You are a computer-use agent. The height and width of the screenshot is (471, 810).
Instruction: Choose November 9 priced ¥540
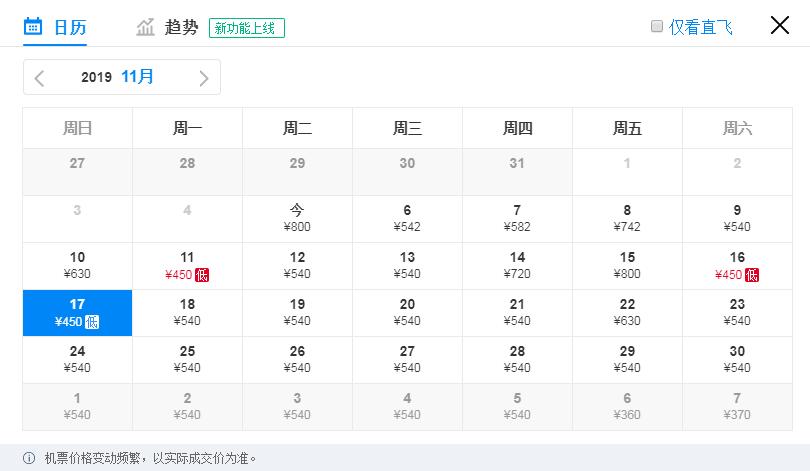[737, 219]
